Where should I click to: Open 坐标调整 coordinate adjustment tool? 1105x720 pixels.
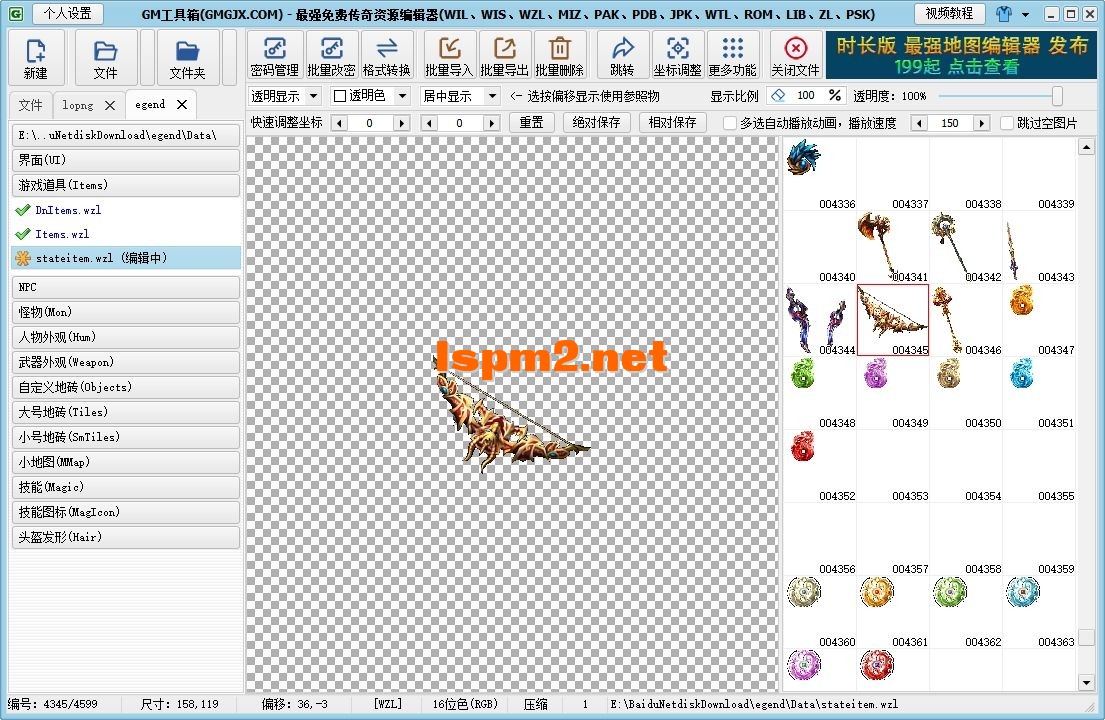coord(677,55)
